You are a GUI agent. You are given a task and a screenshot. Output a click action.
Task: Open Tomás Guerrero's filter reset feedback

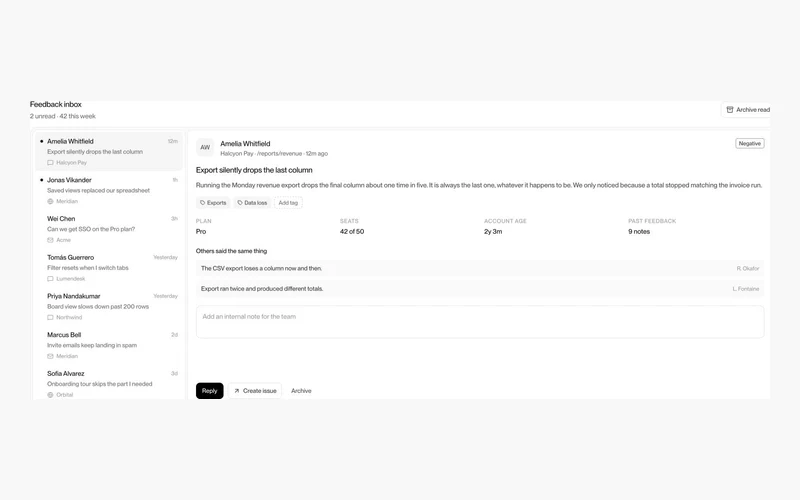109,268
